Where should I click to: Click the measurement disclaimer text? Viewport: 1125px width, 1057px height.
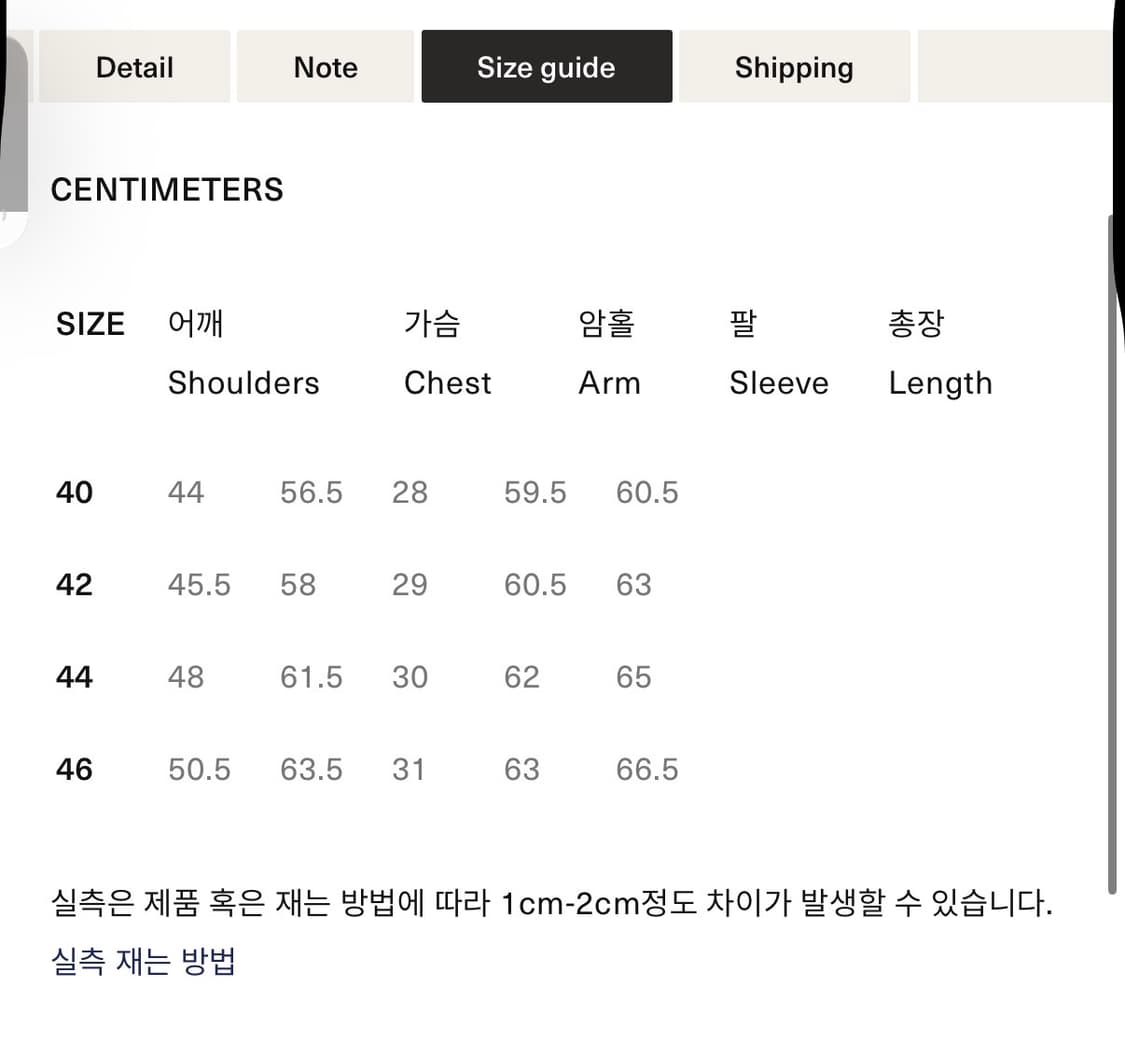coord(550,903)
